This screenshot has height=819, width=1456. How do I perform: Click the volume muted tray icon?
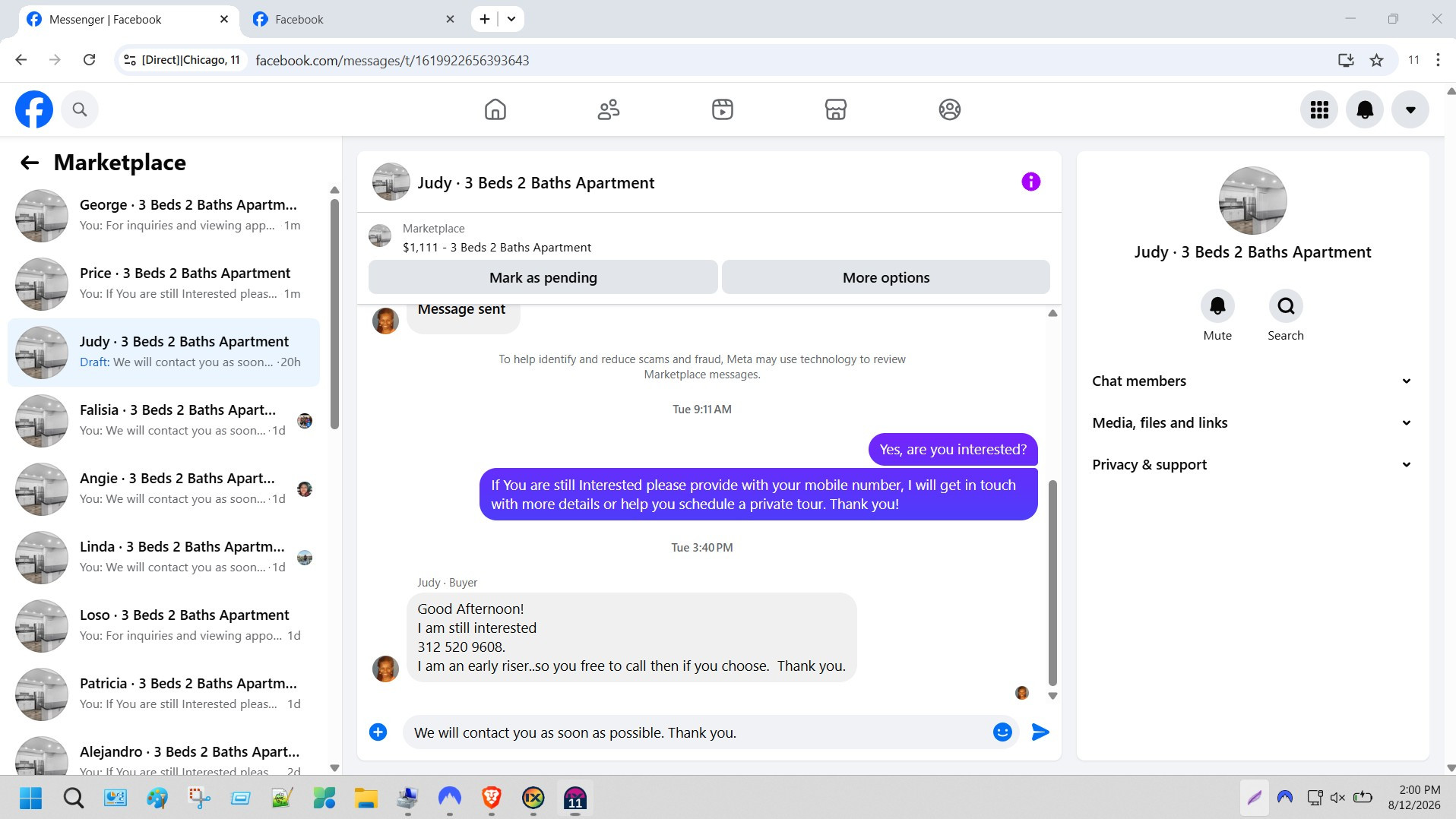point(1337,798)
